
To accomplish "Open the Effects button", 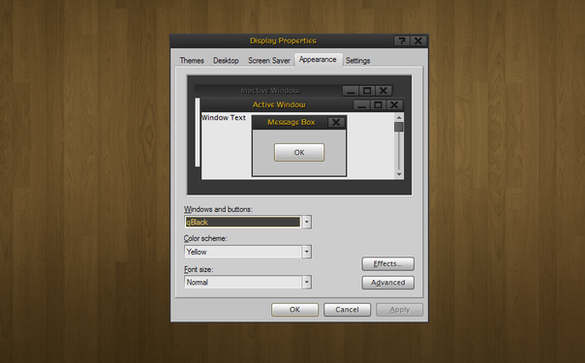I will pos(388,264).
